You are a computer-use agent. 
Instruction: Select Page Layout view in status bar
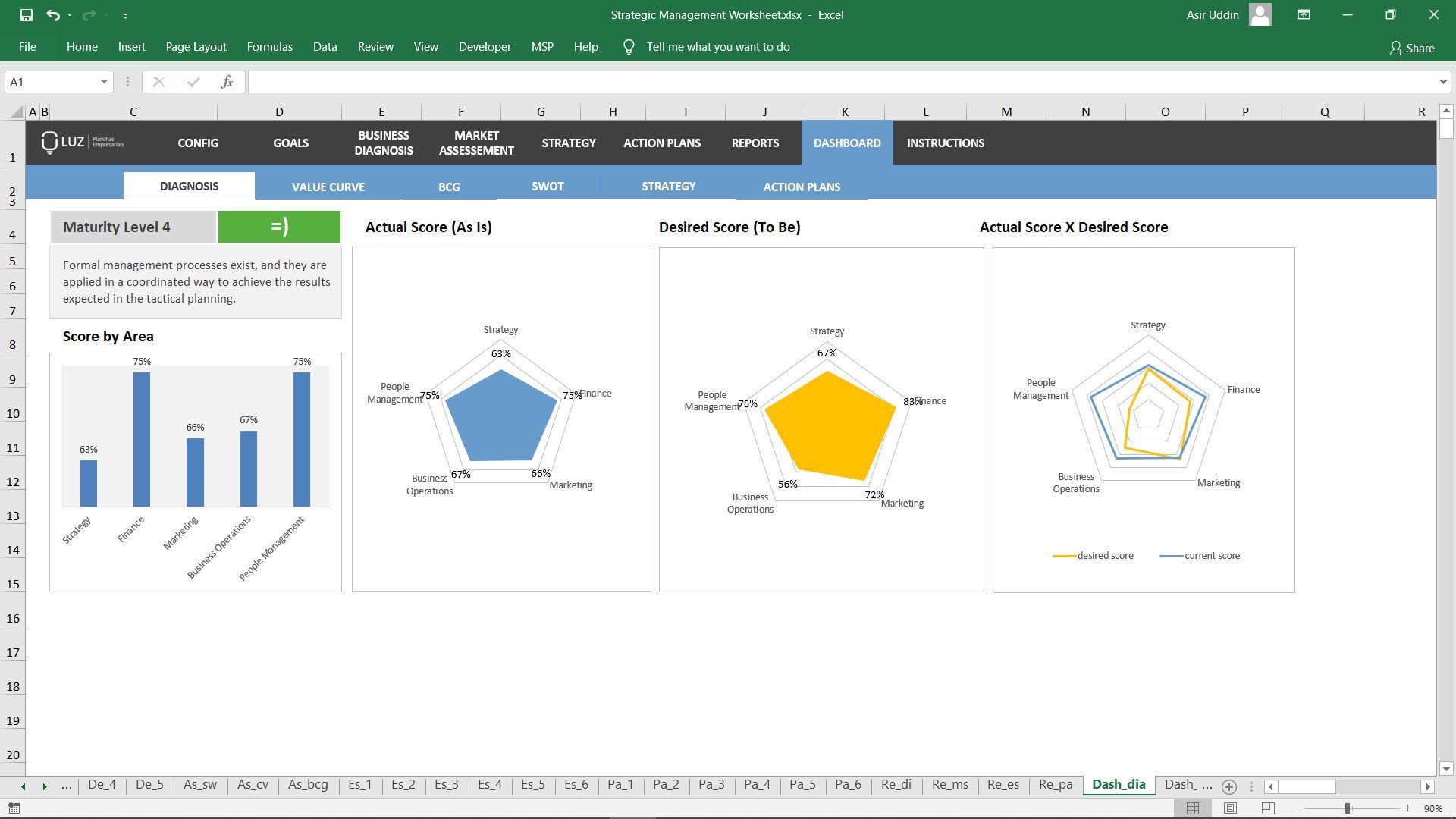pos(1228,808)
